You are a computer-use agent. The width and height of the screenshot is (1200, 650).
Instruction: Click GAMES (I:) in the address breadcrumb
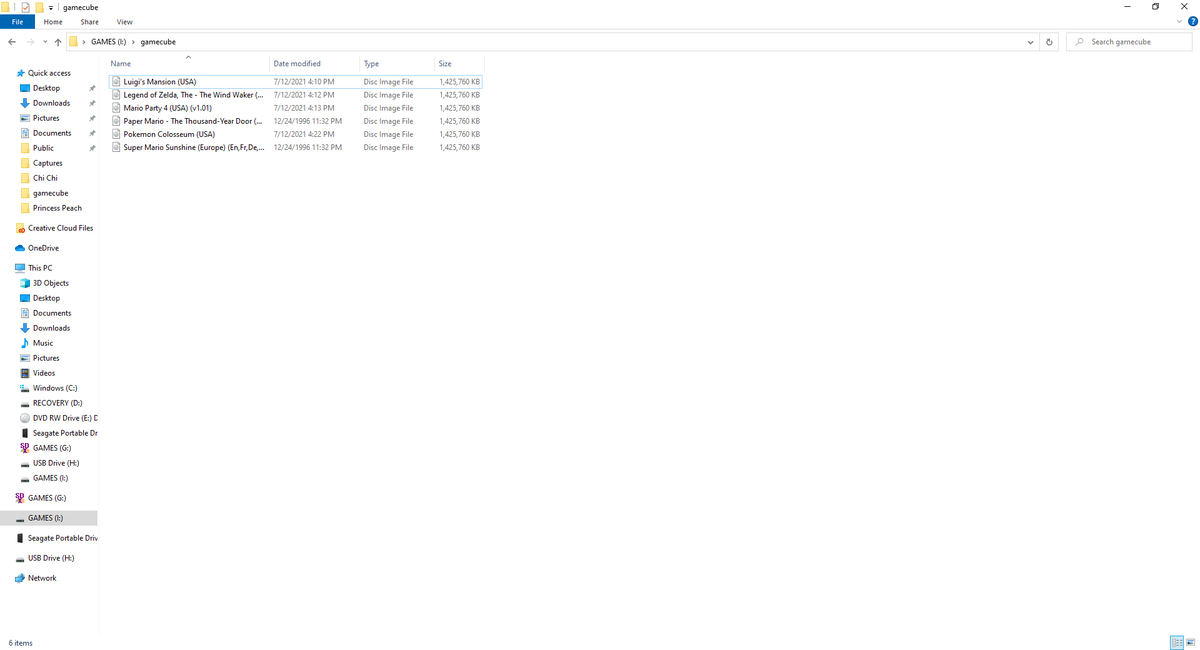tap(109, 42)
